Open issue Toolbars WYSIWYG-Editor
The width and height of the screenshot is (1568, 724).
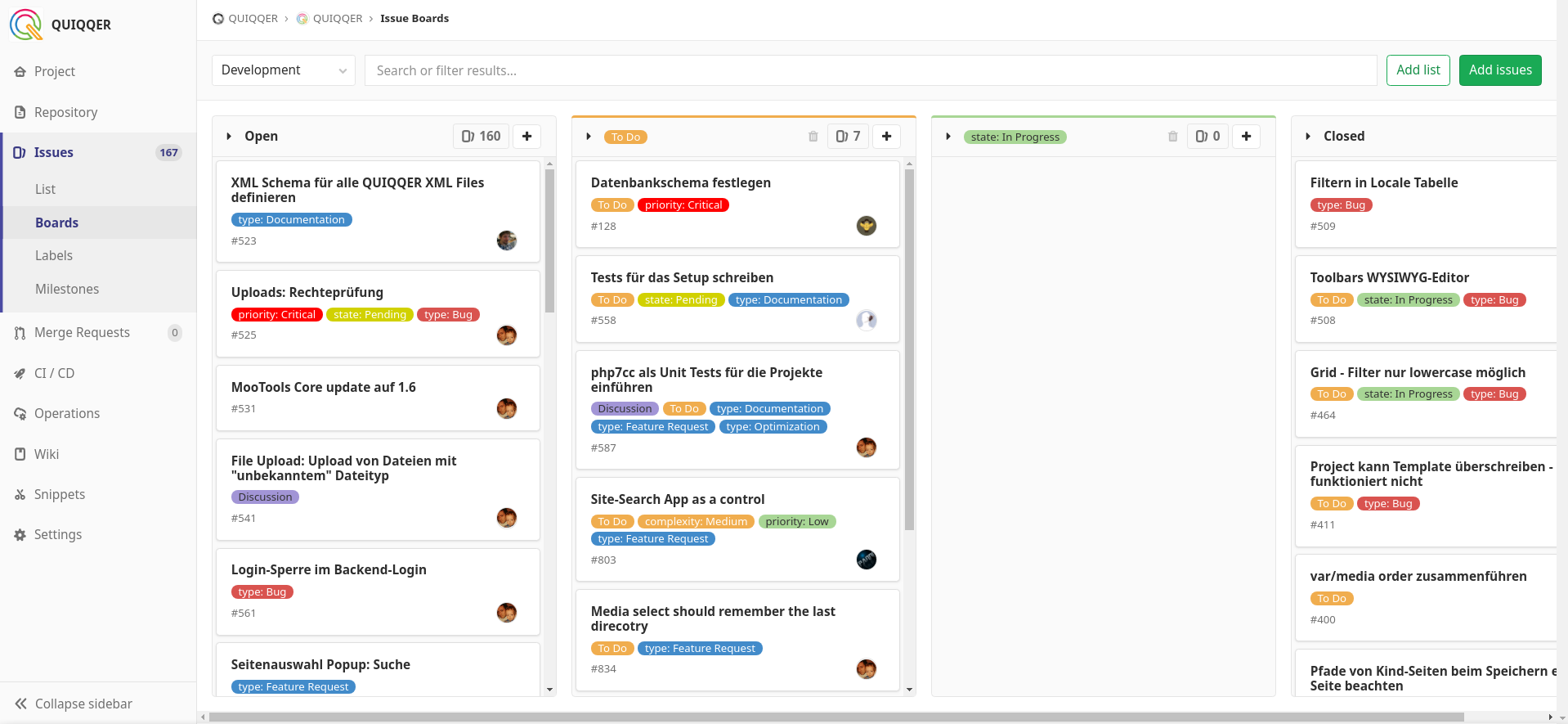pos(1389,277)
